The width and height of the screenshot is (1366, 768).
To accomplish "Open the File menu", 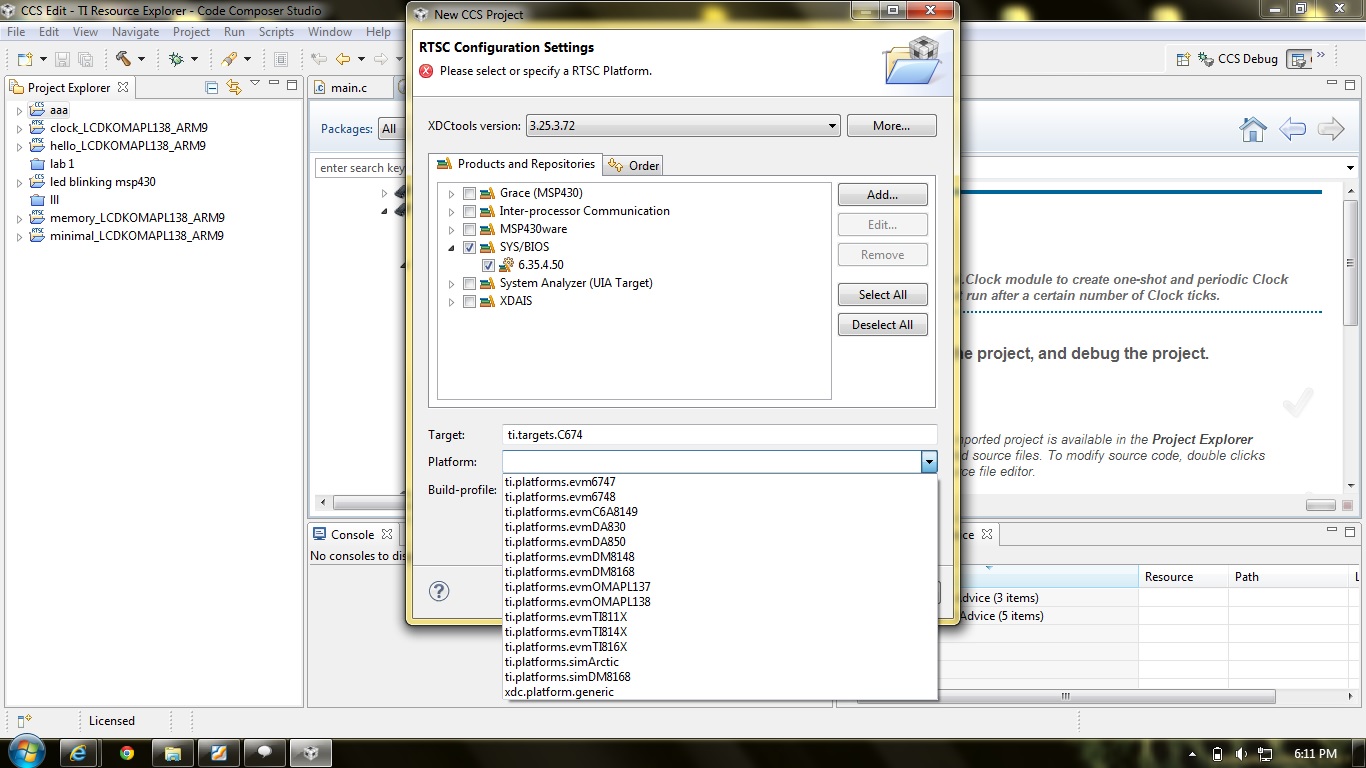I will click(x=16, y=32).
